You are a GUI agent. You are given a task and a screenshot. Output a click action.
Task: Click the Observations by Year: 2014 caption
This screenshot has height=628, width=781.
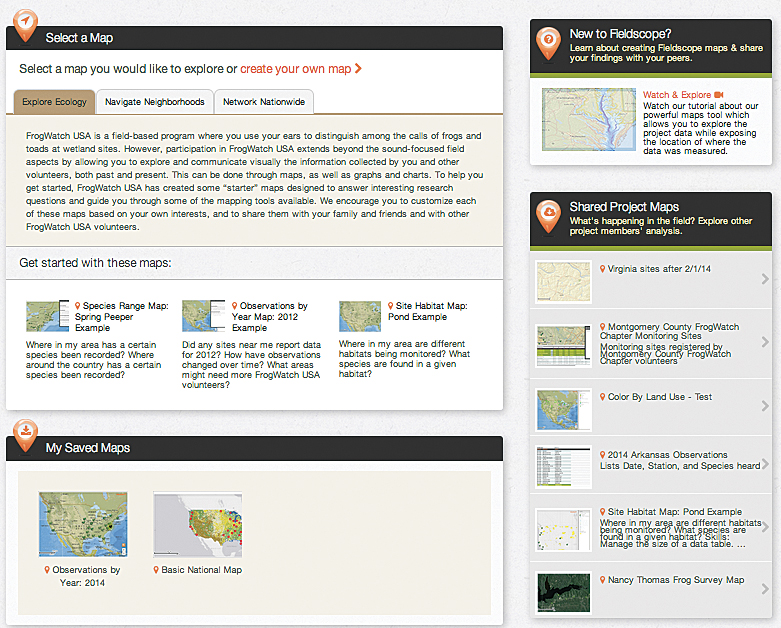(86, 576)
